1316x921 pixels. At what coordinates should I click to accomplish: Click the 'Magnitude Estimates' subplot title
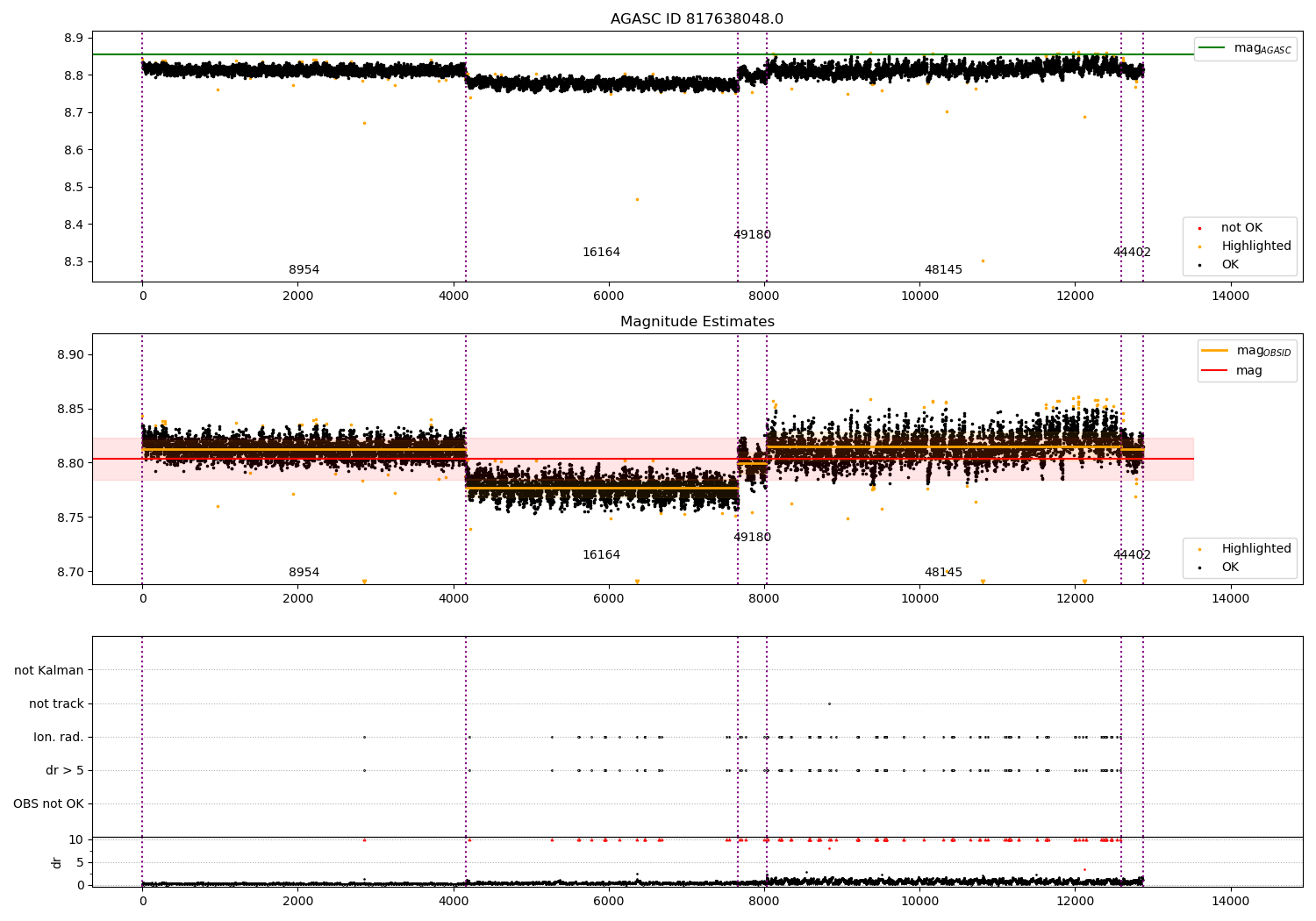click(697, 322)
